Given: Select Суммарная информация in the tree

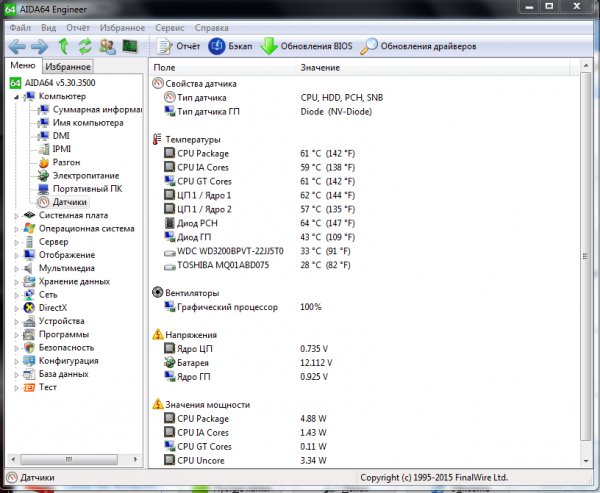Looking at the screenshot, I should pos(90,110).
